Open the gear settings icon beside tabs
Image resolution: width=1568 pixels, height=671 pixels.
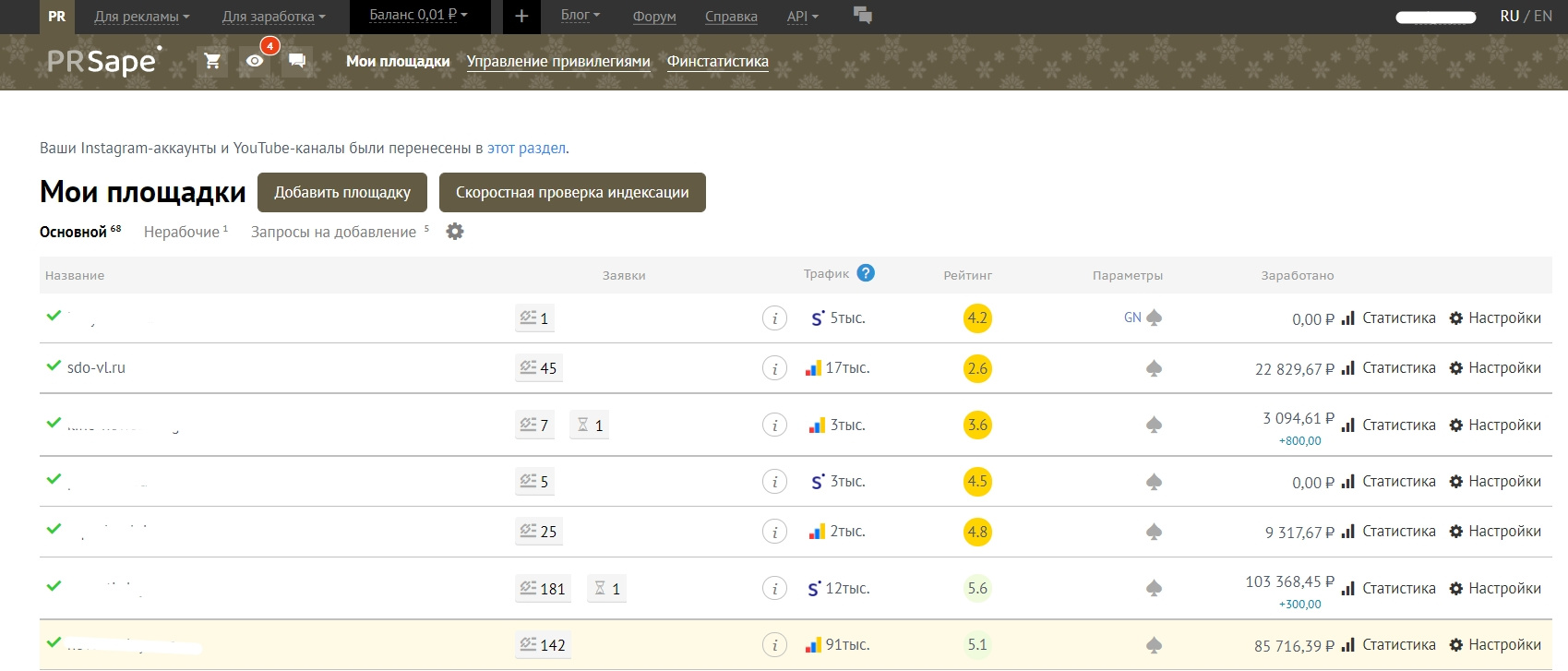(x=455, y=232)
